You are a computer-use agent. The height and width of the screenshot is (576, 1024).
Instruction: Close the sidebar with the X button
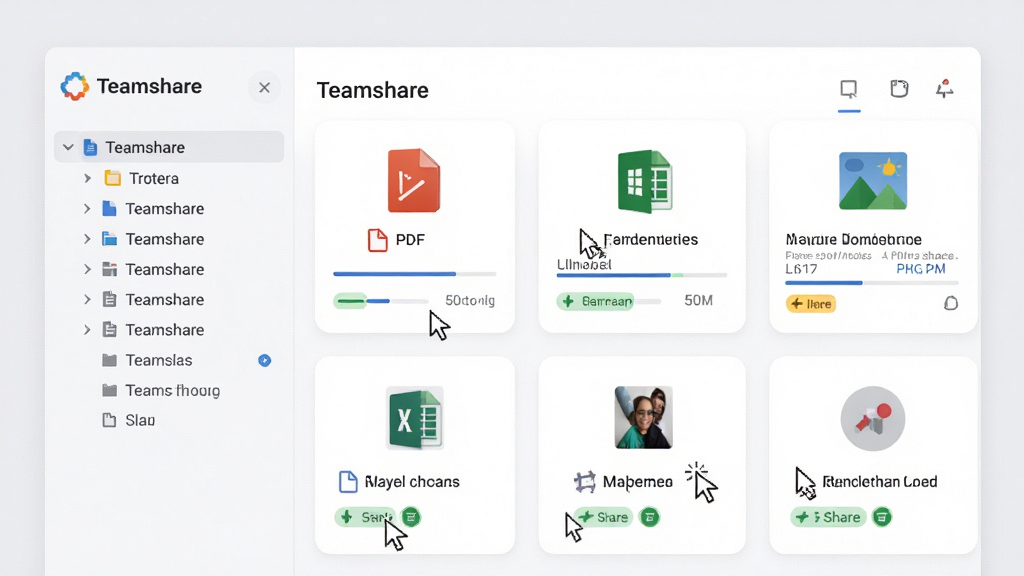(264, 88)
